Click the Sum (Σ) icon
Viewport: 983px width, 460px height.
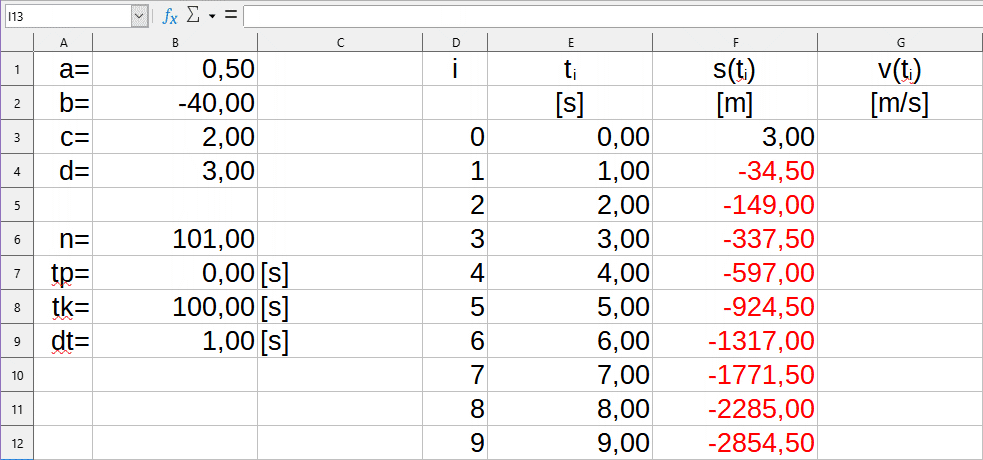click(194, 16)
